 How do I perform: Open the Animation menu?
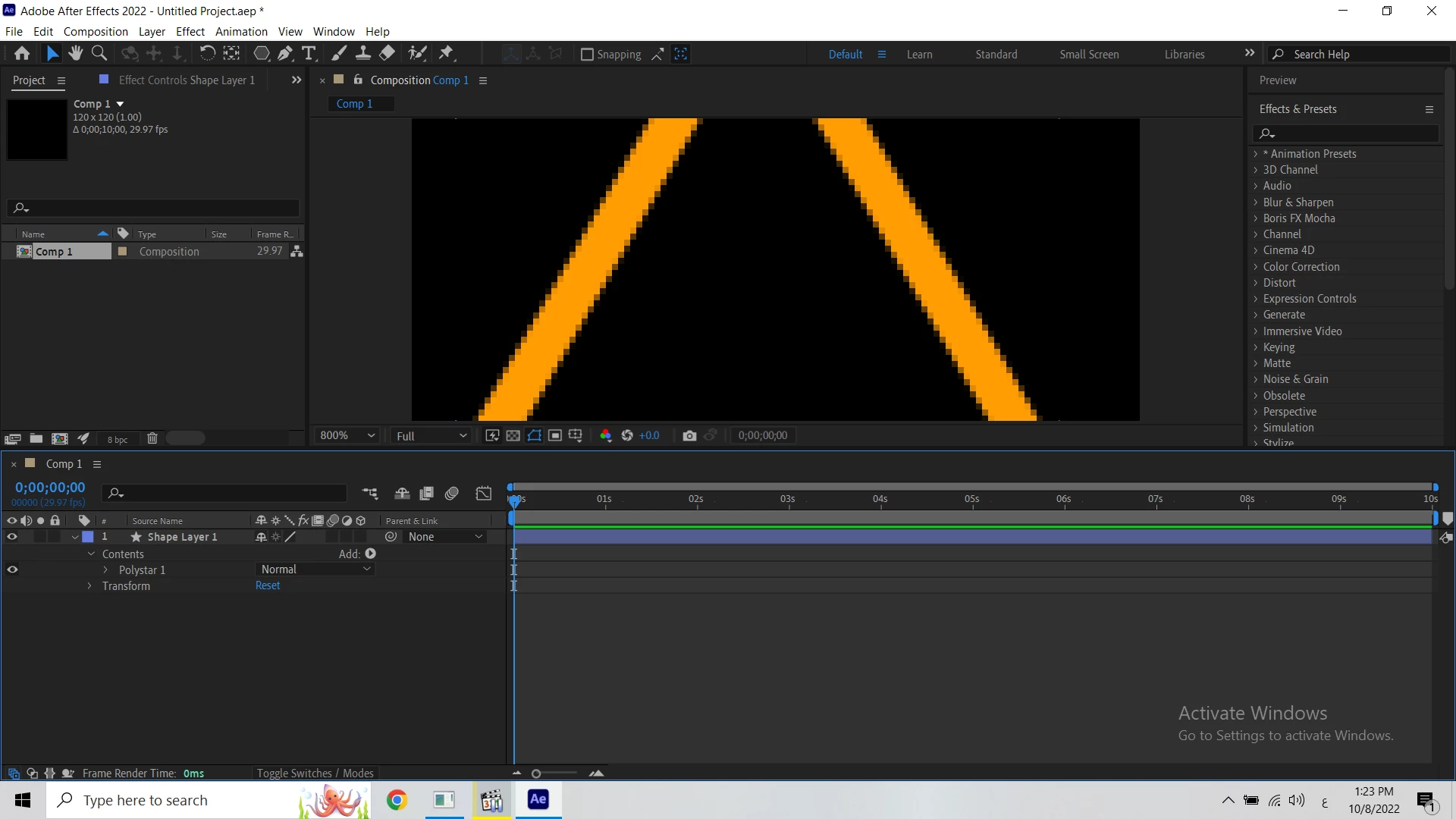(241, 32)
